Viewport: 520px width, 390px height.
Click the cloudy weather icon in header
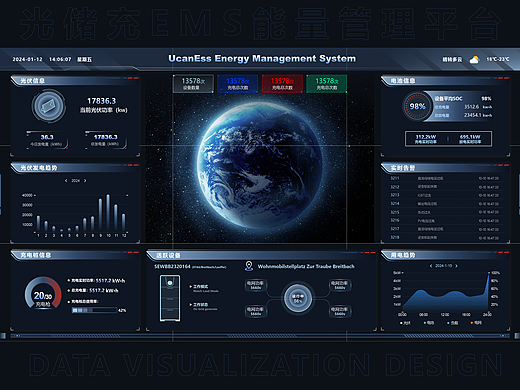coord(474,60)
